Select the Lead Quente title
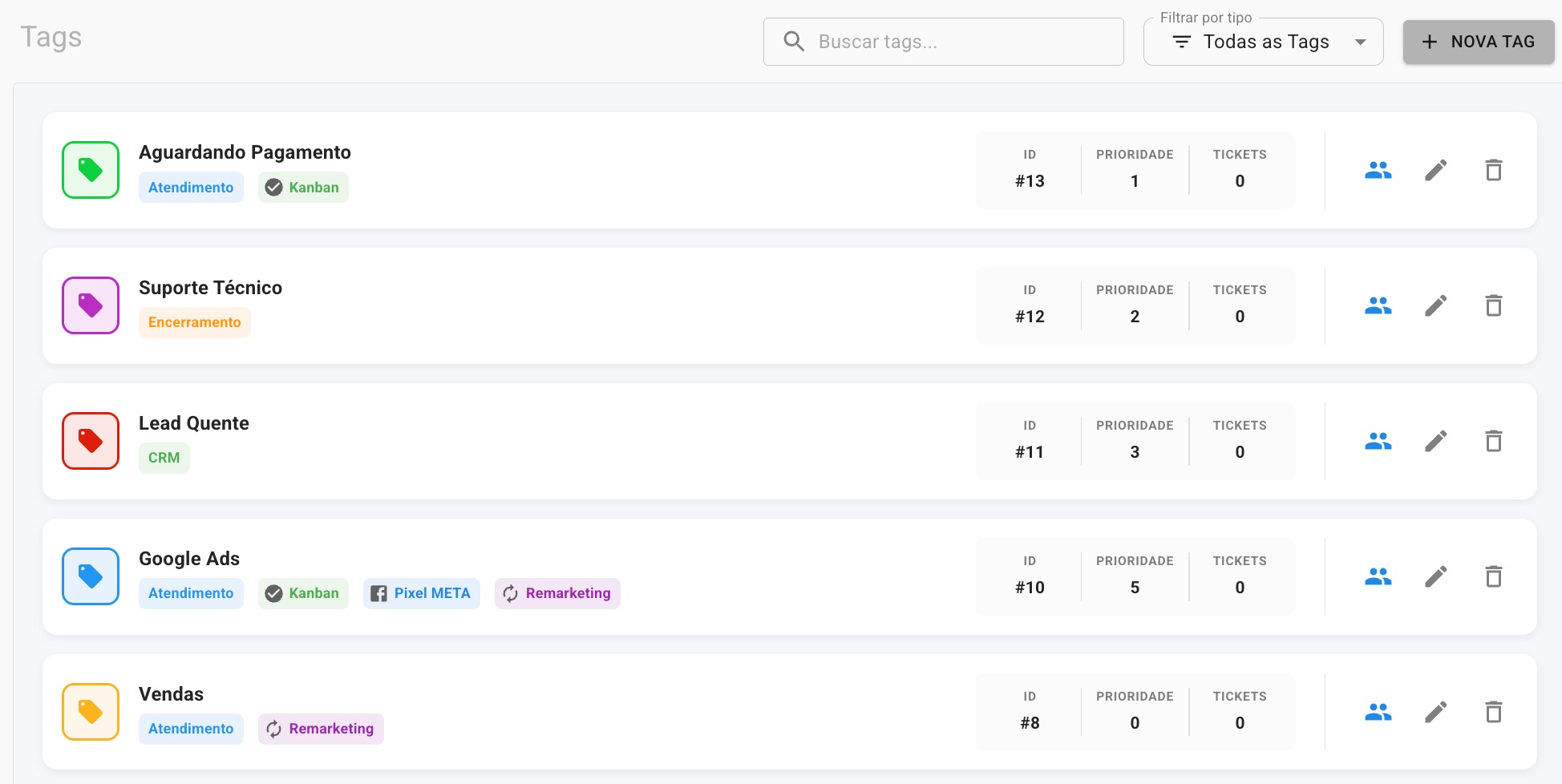 [194, 423]
